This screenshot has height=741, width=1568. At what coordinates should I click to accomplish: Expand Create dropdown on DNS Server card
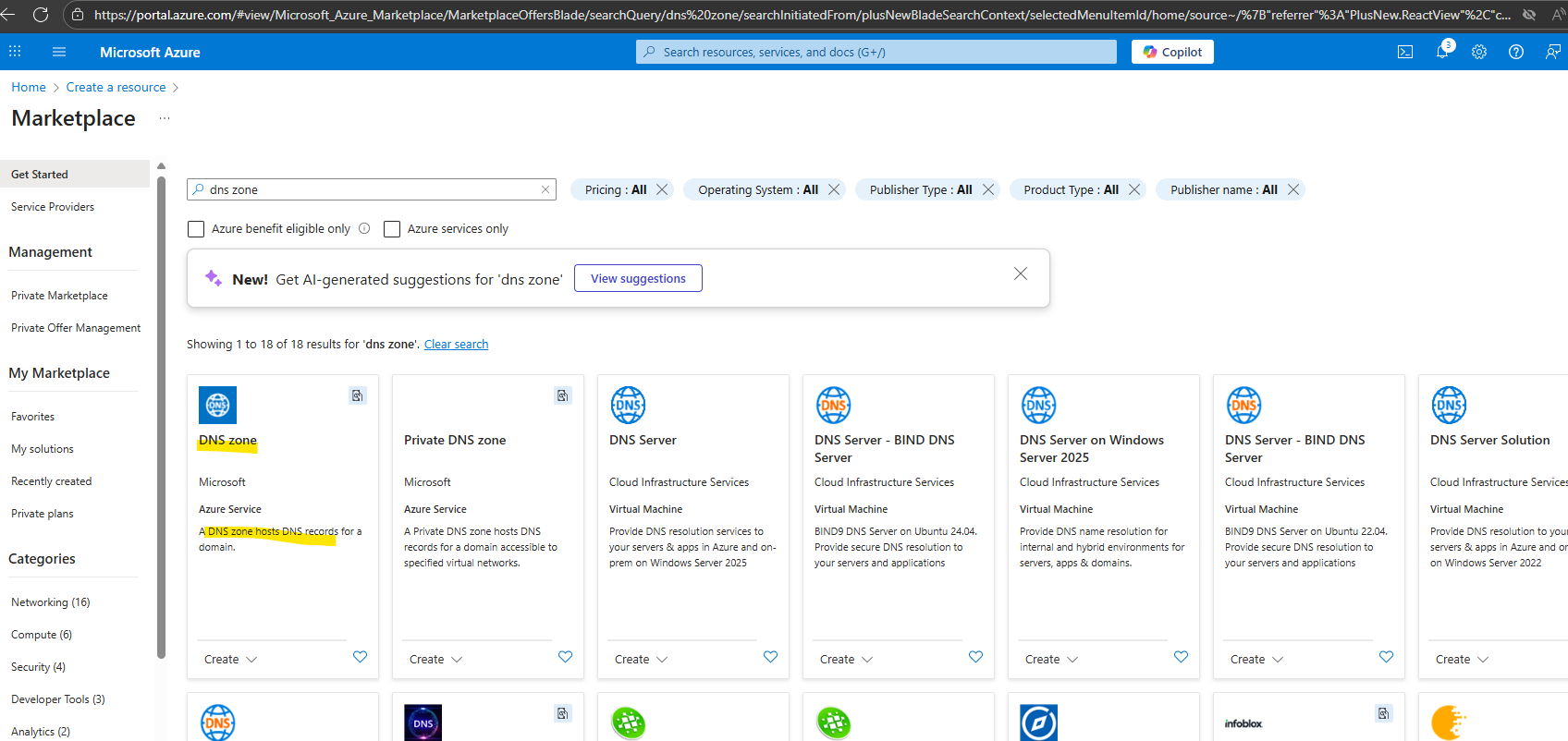pos(641,660)
